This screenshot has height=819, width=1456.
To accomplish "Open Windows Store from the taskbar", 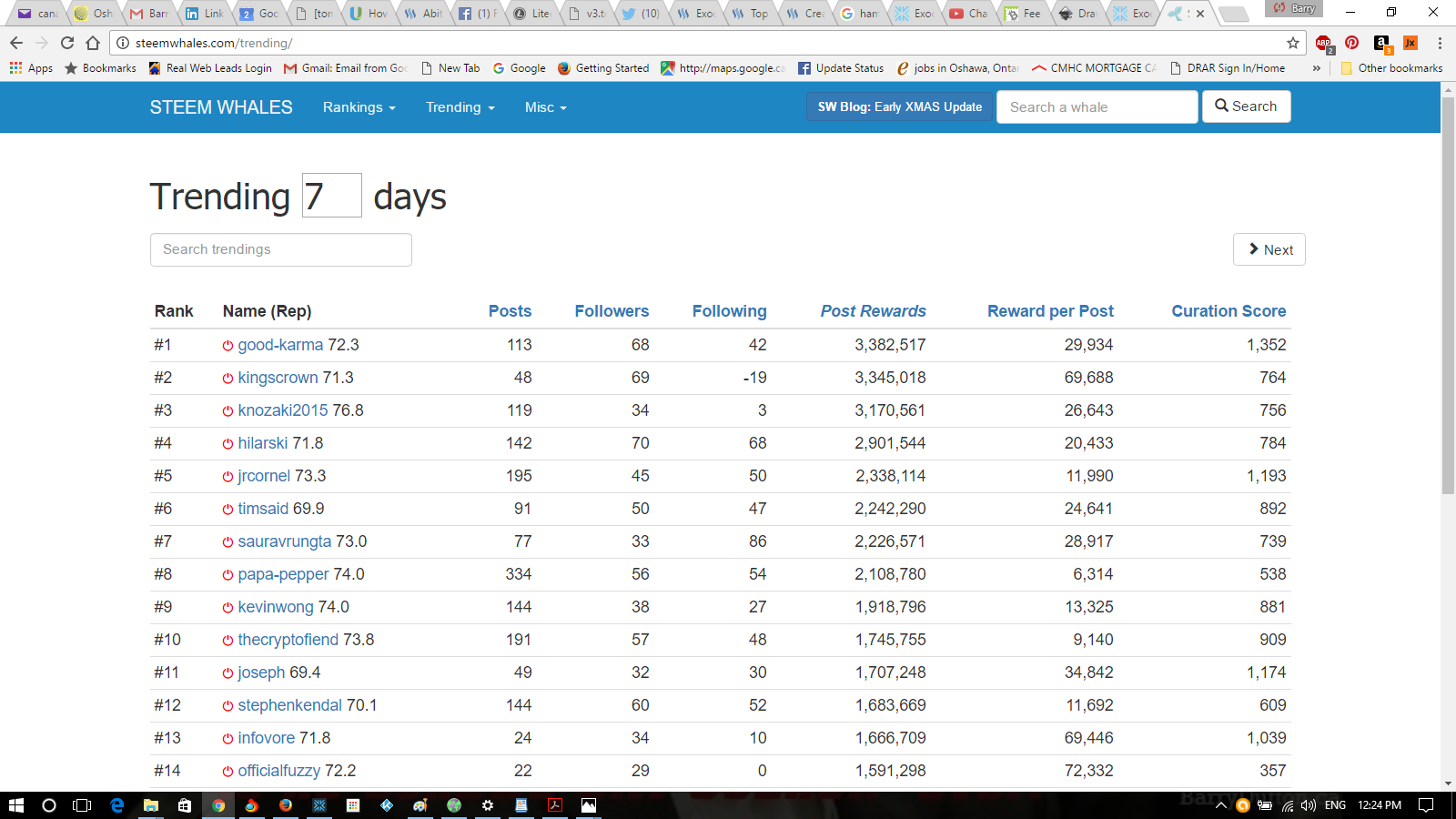I will (185, 805).
